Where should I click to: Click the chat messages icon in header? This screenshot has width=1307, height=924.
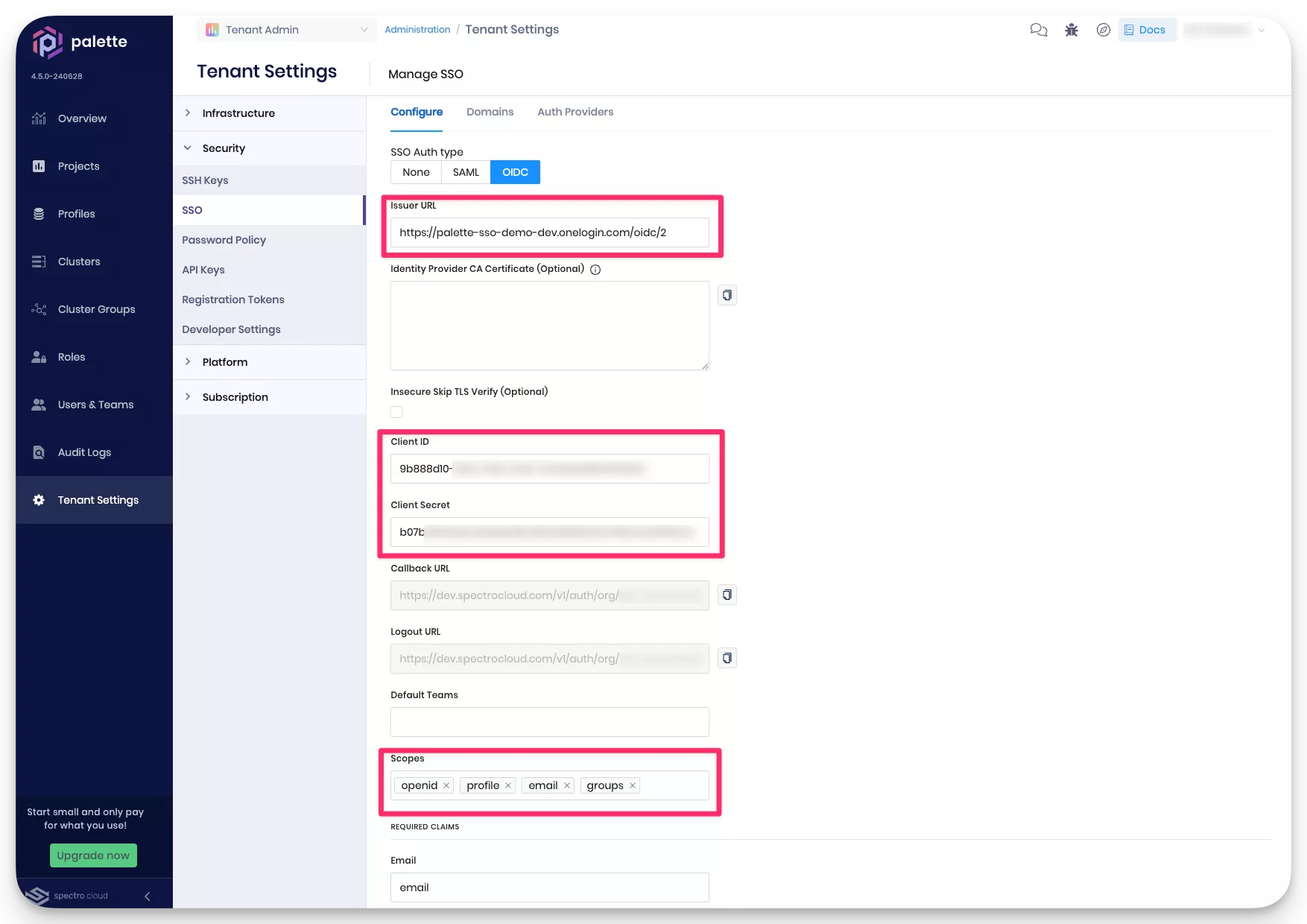pyautogui.click(x=1038, y=30)
